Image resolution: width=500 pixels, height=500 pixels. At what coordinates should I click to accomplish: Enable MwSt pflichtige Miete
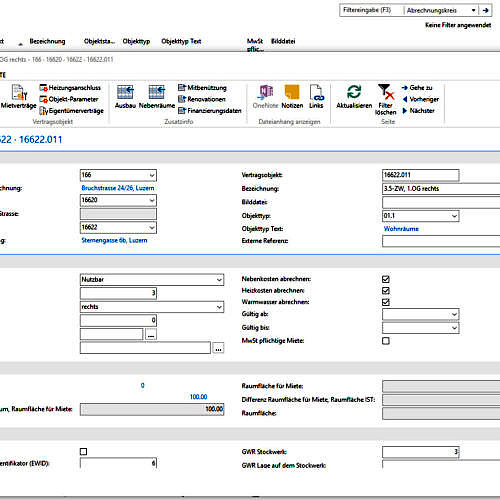click(x=386, y=341)
